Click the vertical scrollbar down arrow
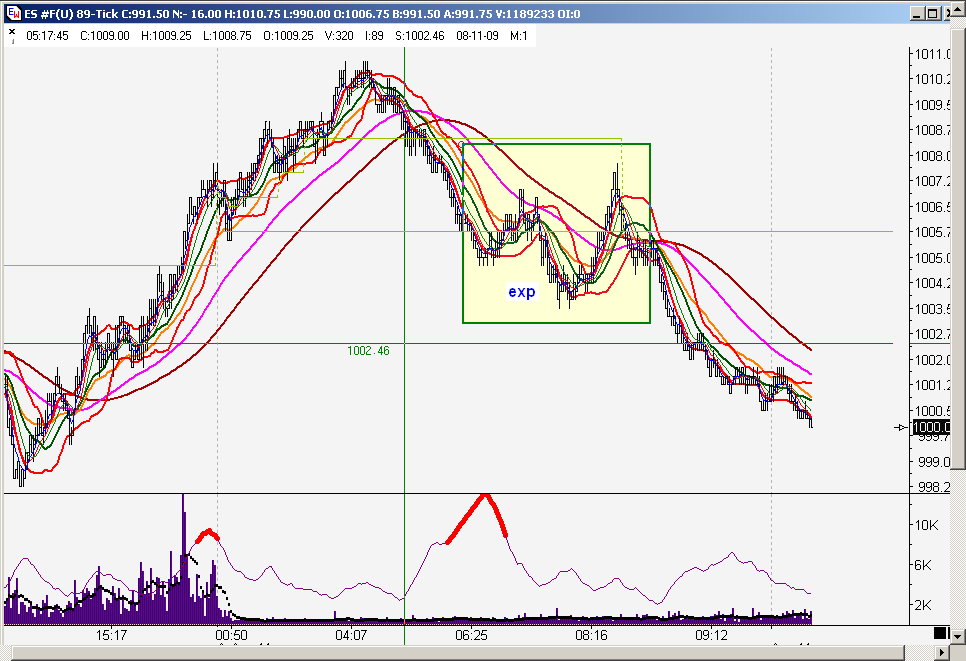This screenshot has height=661, width=966. coord(957,636)
